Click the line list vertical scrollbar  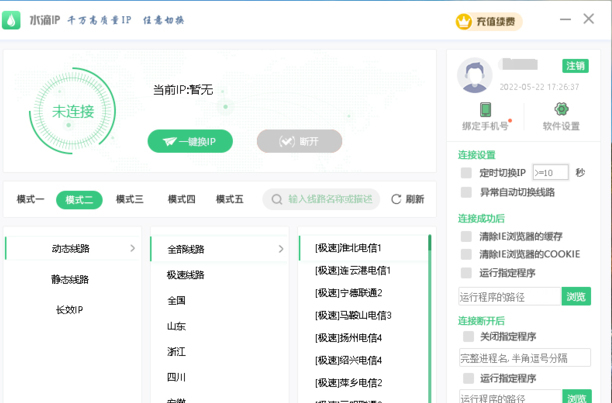429,318
